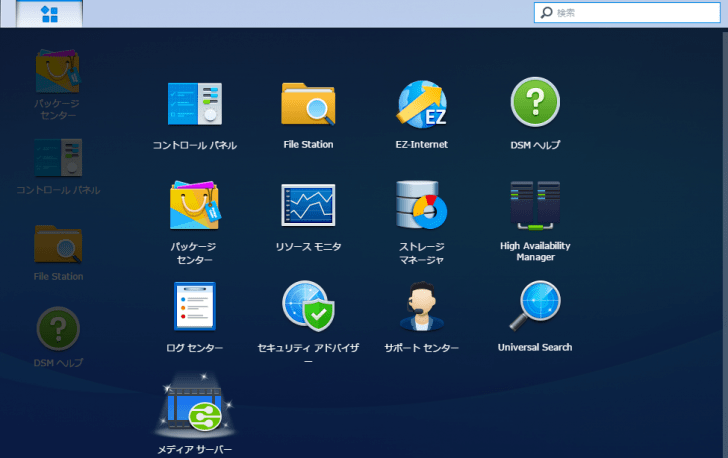Focus the 検索 search field
This screenshot has width=728, height=458.
click(627, 13)
